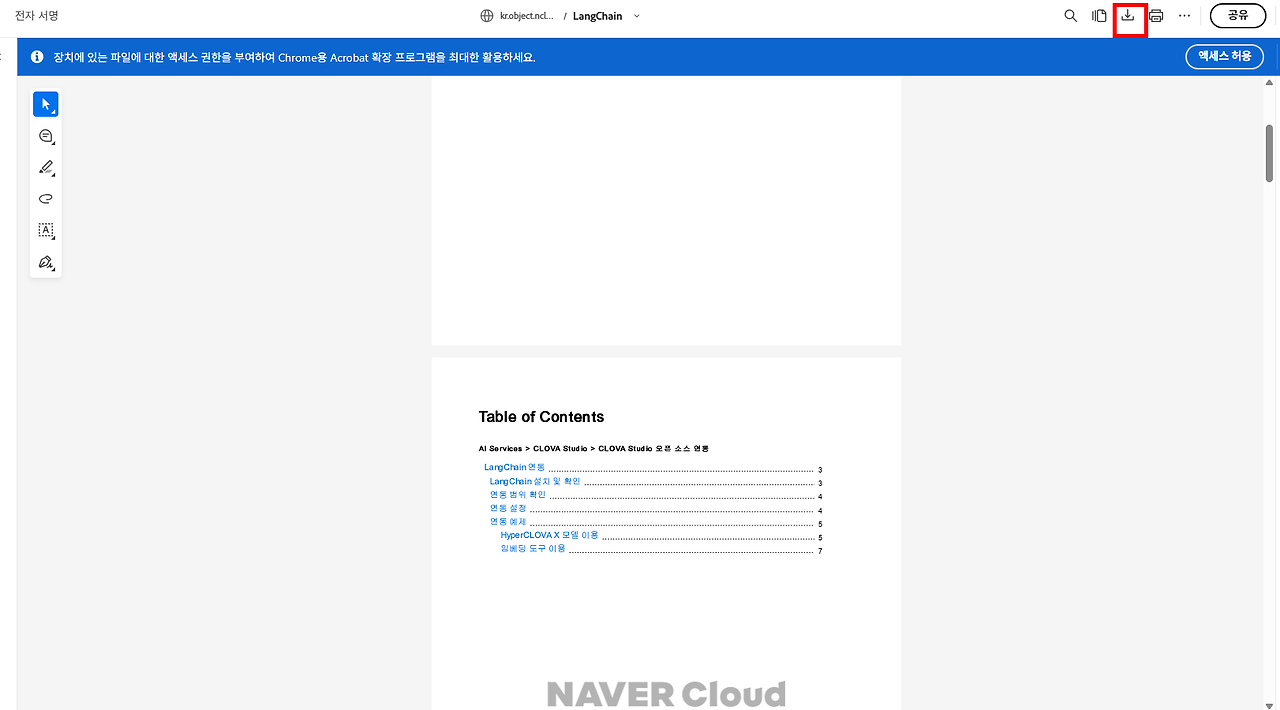Image resolution: width=1280 pixels, height=710 pixels.
Task: Click the info icon in blue banner
Action: coord(37,57)
